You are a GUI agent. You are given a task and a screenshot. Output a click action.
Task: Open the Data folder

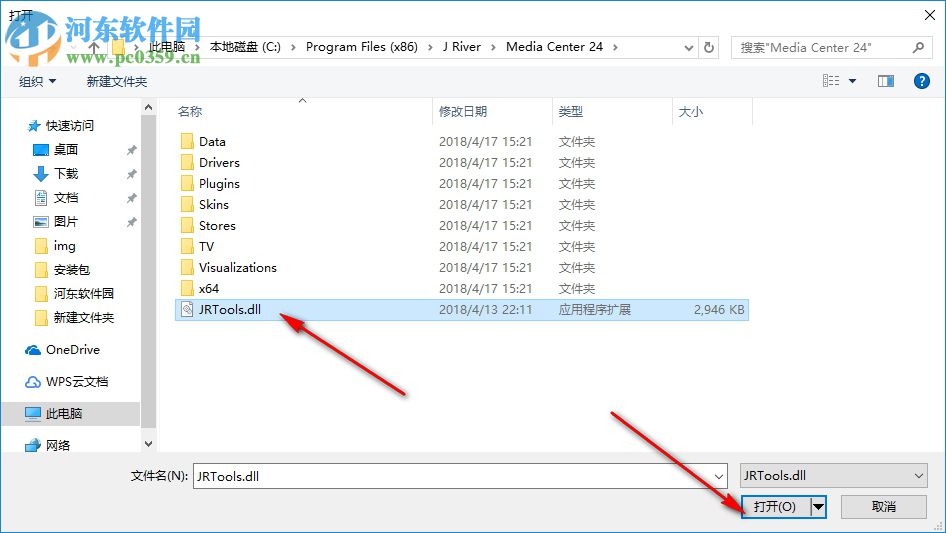click(212, 142)
